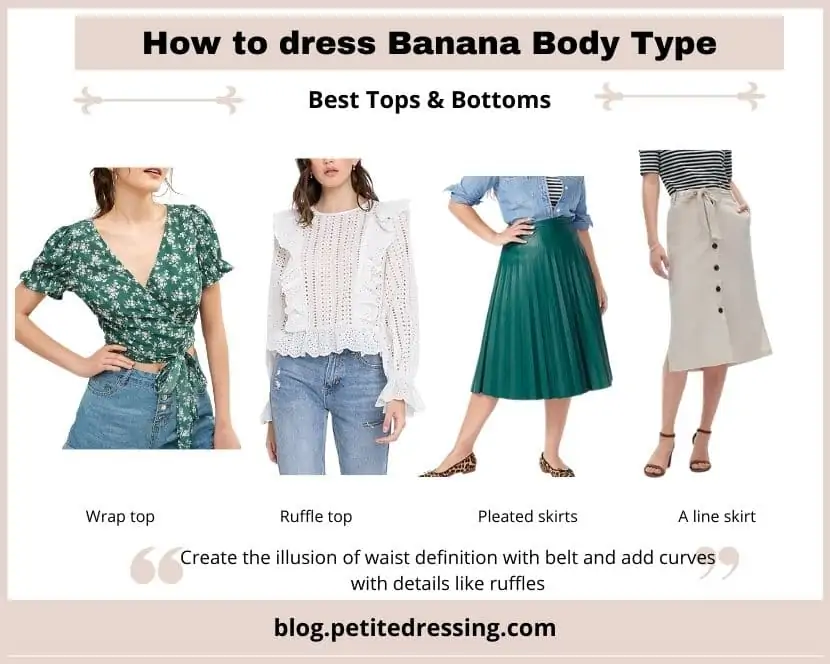The width and height of the screenshot is (830, 664).
Task: Click the 'Ruffle top' caption
Action: tap(316, 516)
